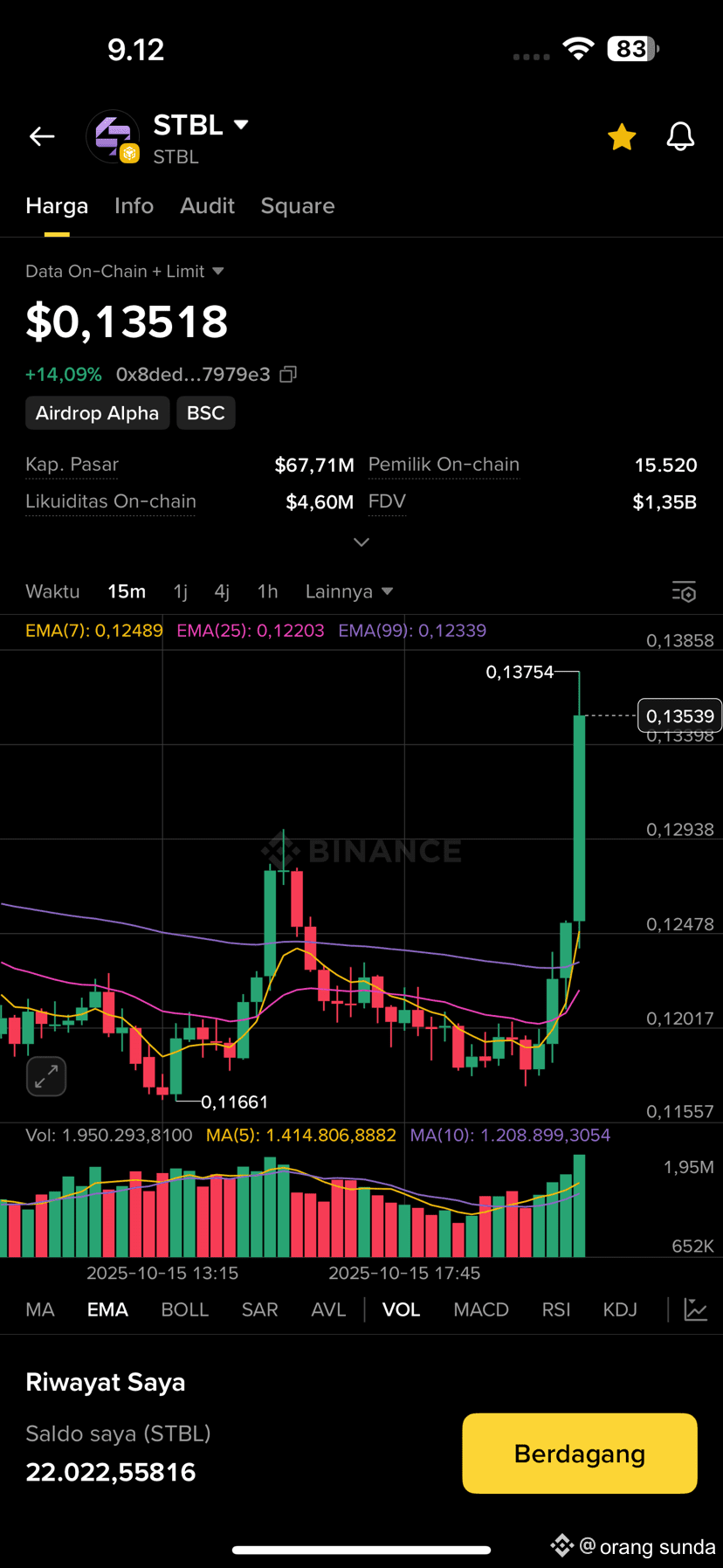Enable the KDJ sub-indicator
The image size is (723, 1568).
620,1309
